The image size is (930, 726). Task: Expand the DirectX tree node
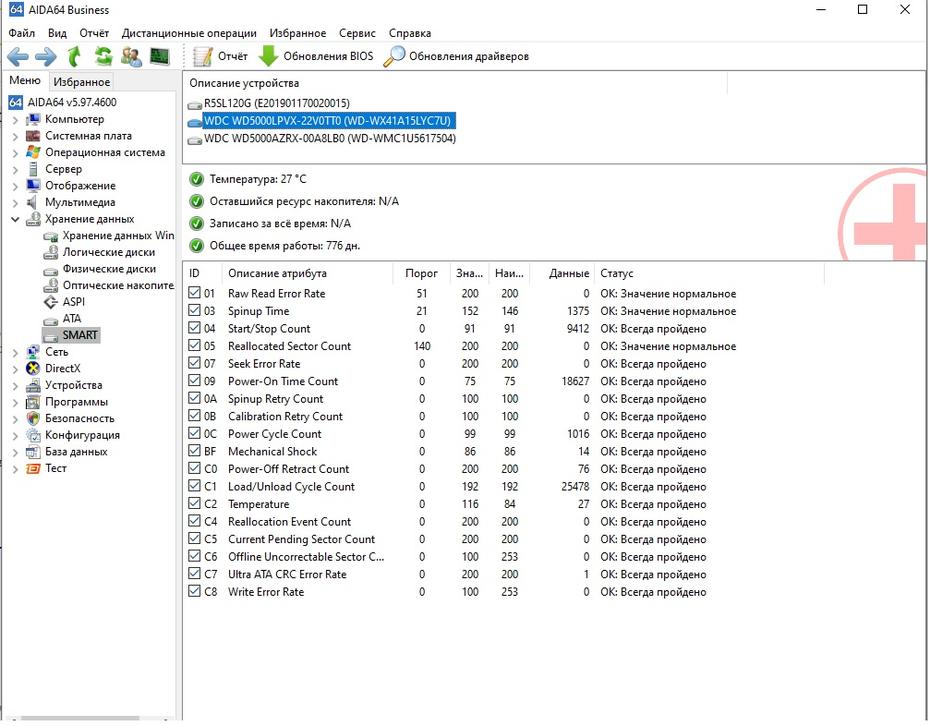click(15, 369)
